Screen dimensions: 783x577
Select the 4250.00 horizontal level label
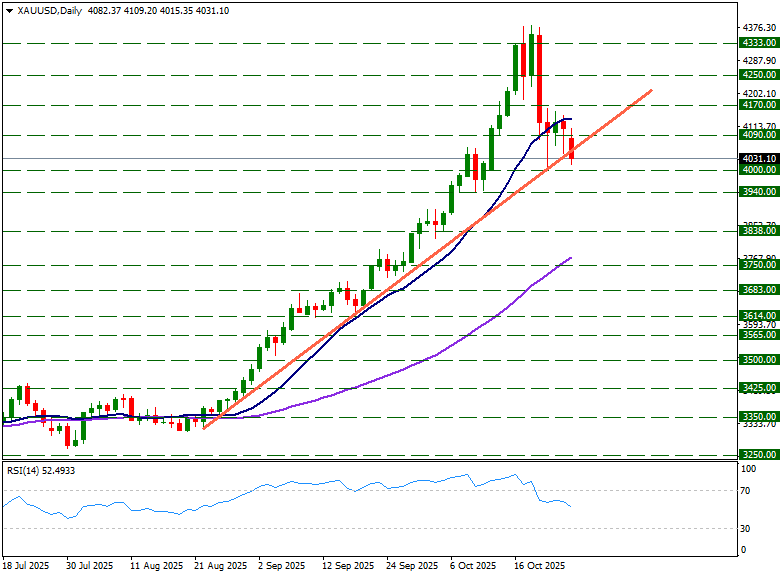(x=759, y=74)
